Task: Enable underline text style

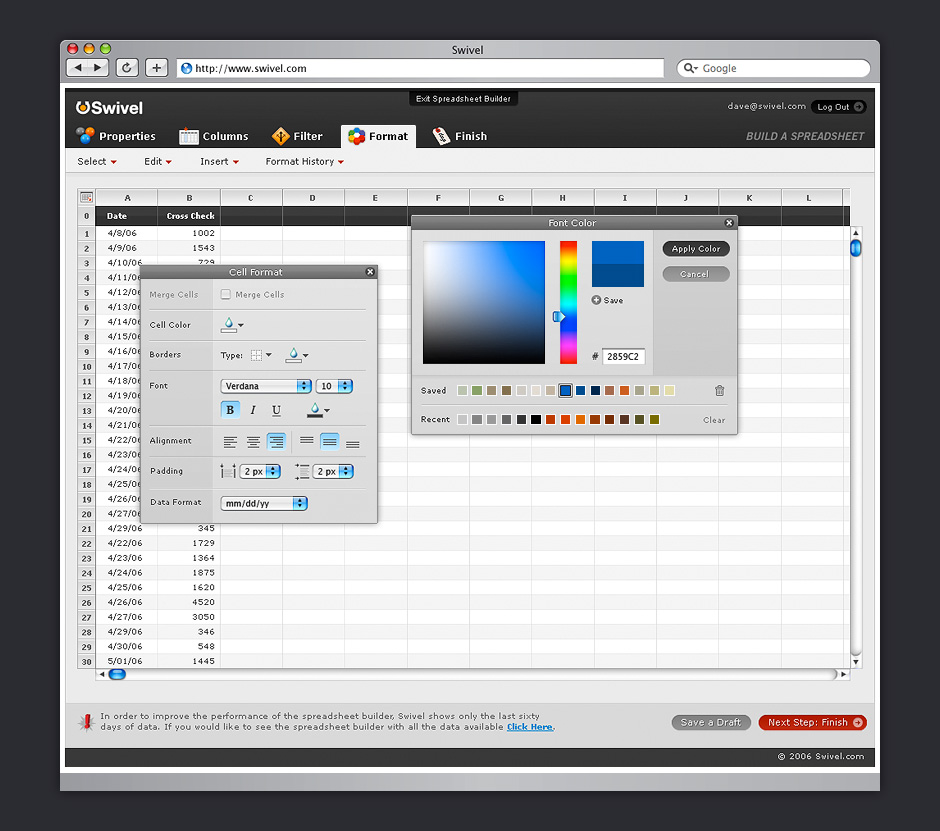Action: coord(276,410)
